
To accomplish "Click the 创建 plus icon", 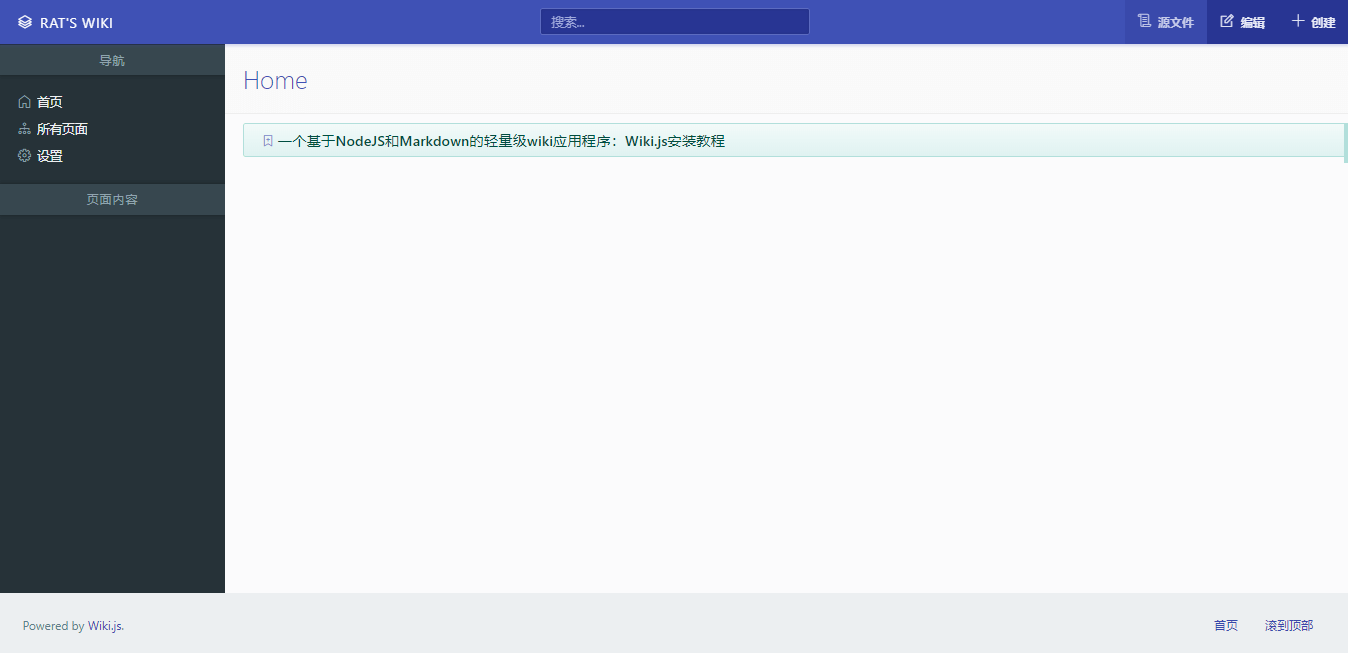I will coord(1298,21).
